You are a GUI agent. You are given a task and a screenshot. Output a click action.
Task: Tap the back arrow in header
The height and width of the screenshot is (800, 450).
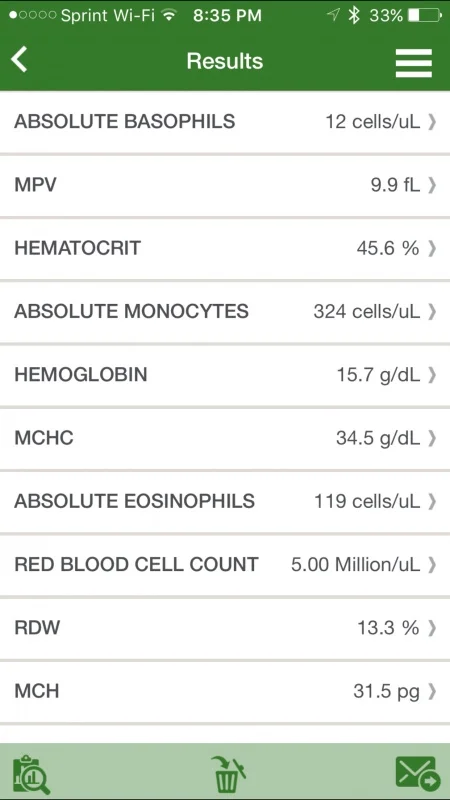[x=19, y=60]
